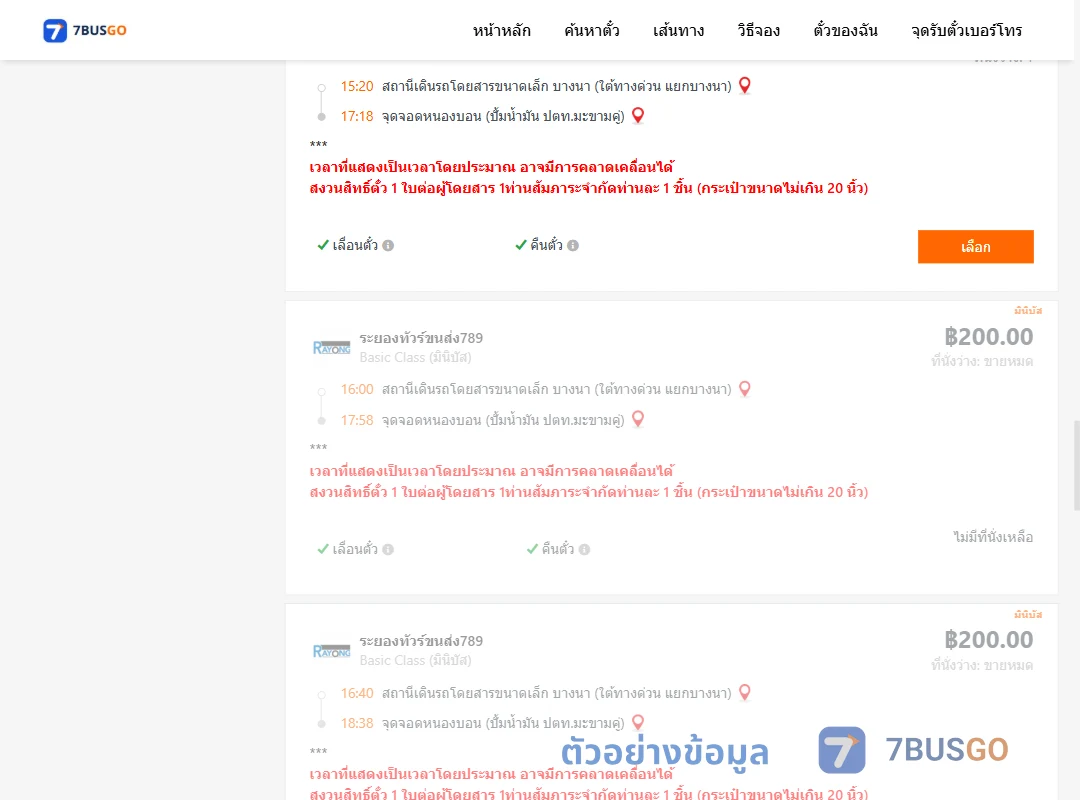Click the 7BUSGO logo in header
The image size is (1080, 800).
[85, 30]
